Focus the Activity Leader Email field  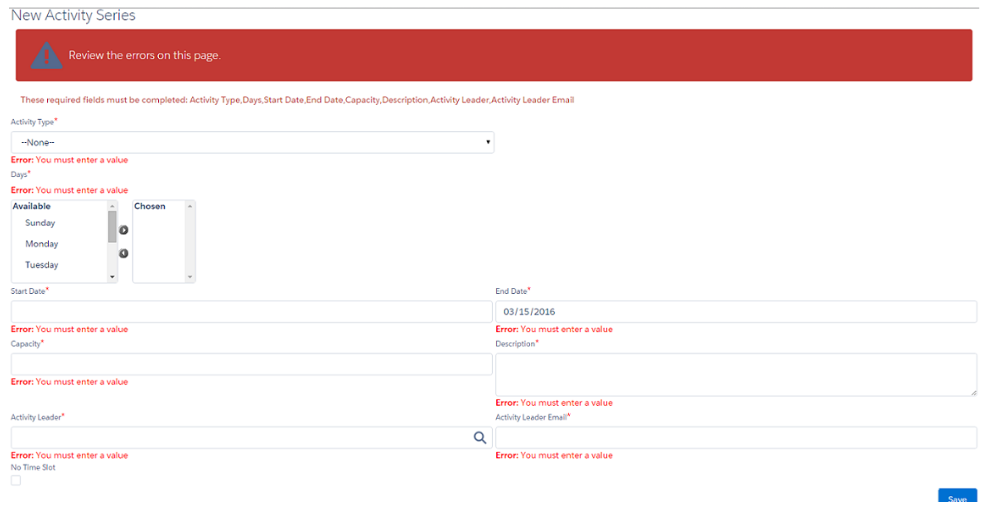[x=735, y=438]
